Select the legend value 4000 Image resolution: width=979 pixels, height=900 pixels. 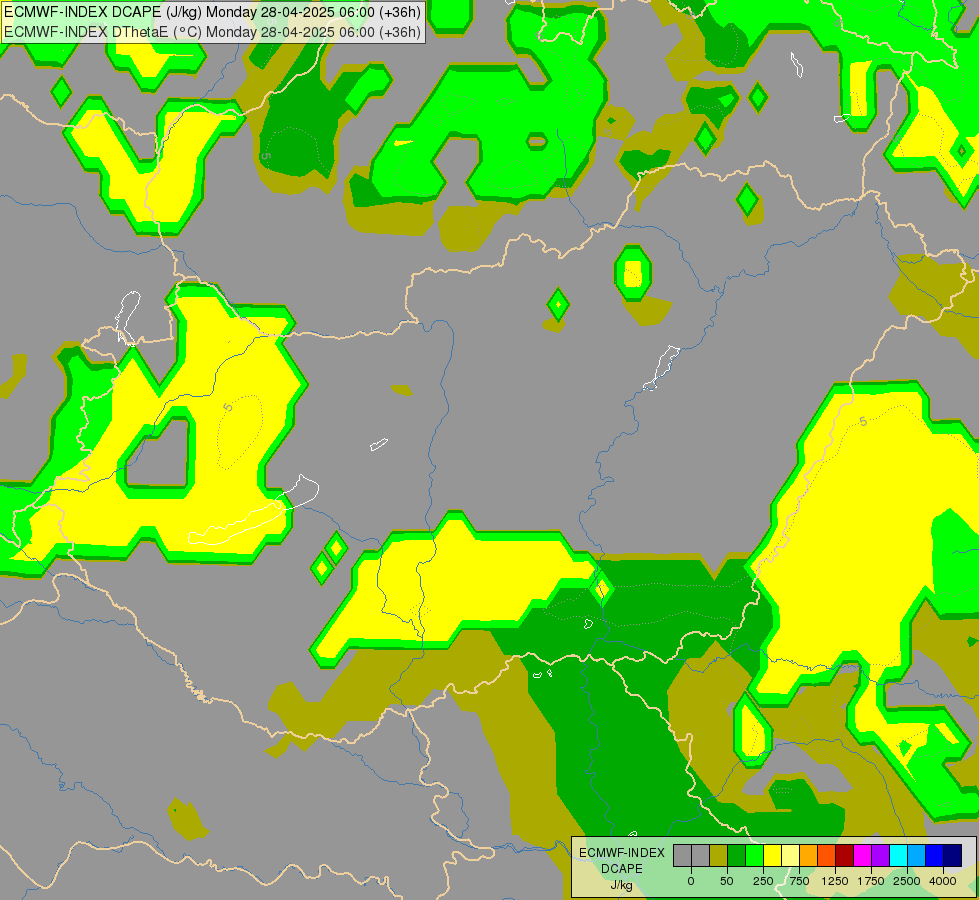943,881
